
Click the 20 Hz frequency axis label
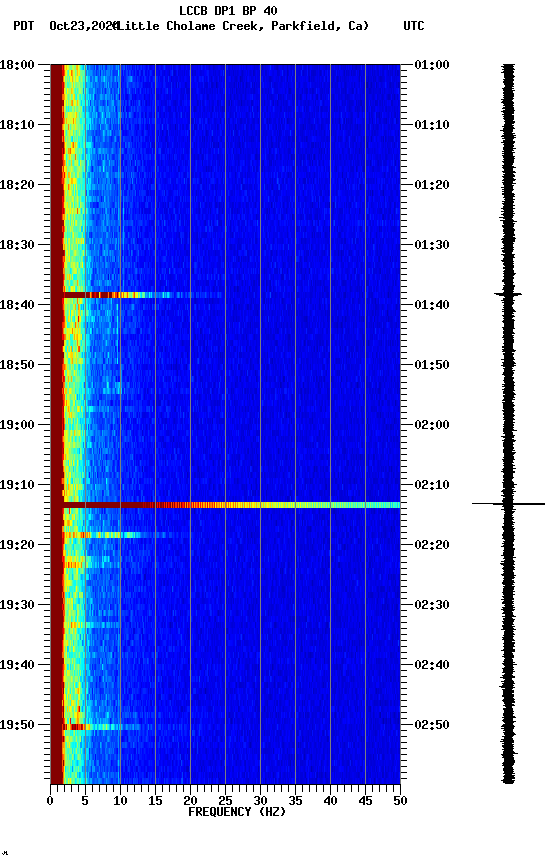(190, 801)
